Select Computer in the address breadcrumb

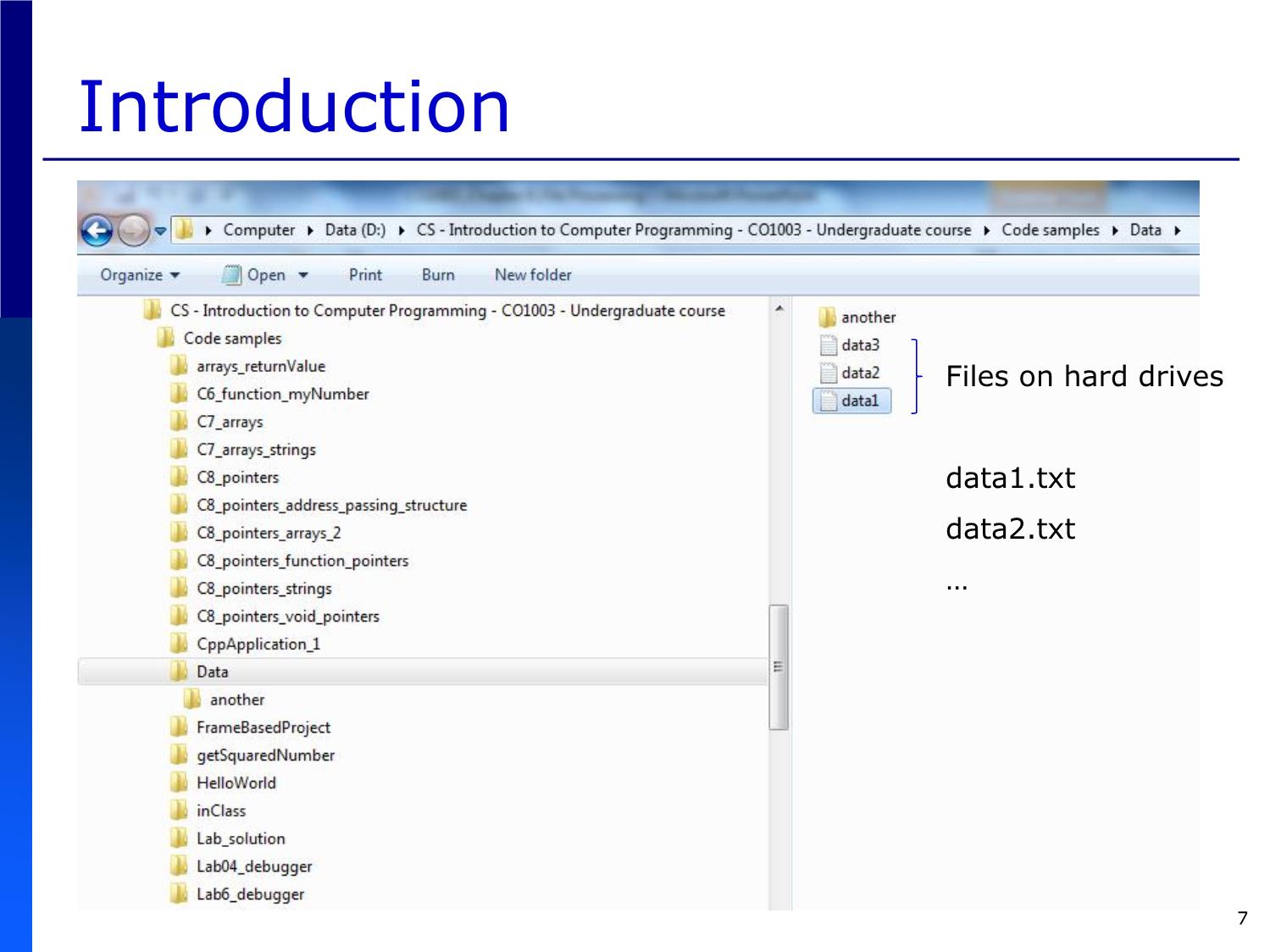pos(258,230)
